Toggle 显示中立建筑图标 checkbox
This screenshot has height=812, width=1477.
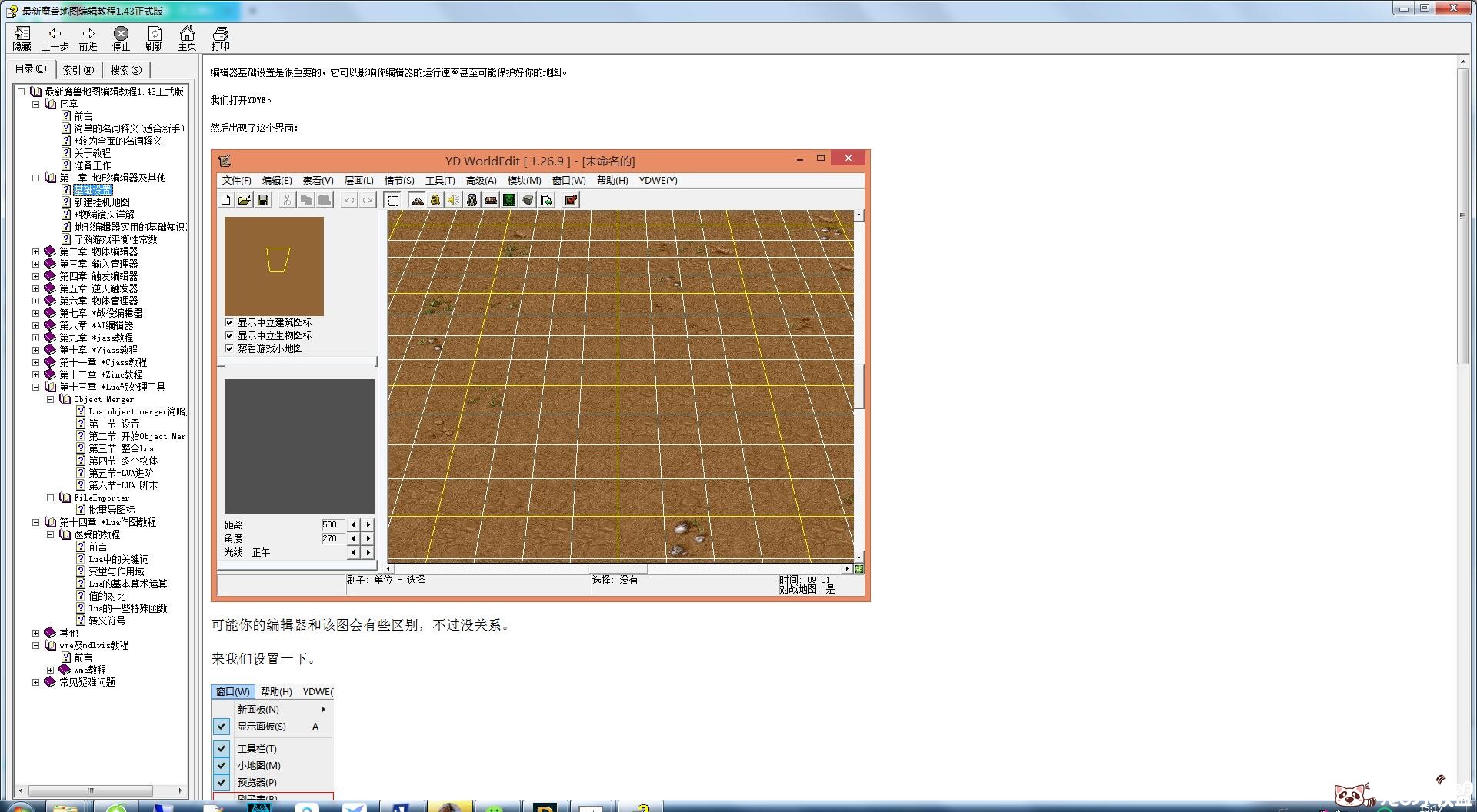[x=229, y=322]
